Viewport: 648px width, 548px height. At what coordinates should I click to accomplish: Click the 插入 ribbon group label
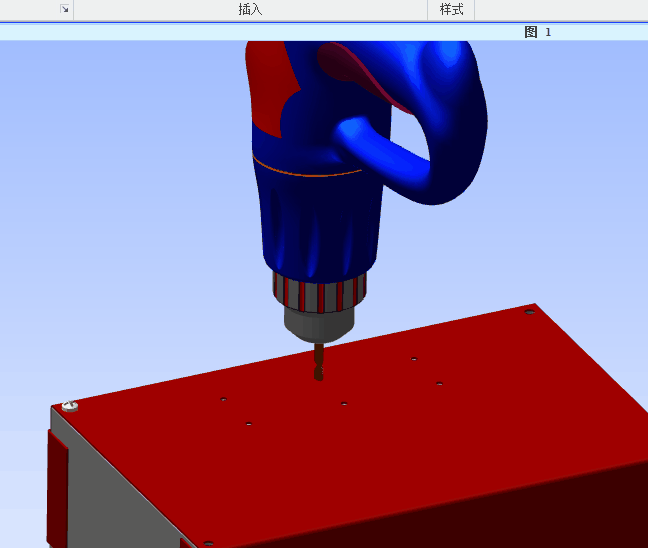(250, 9)
